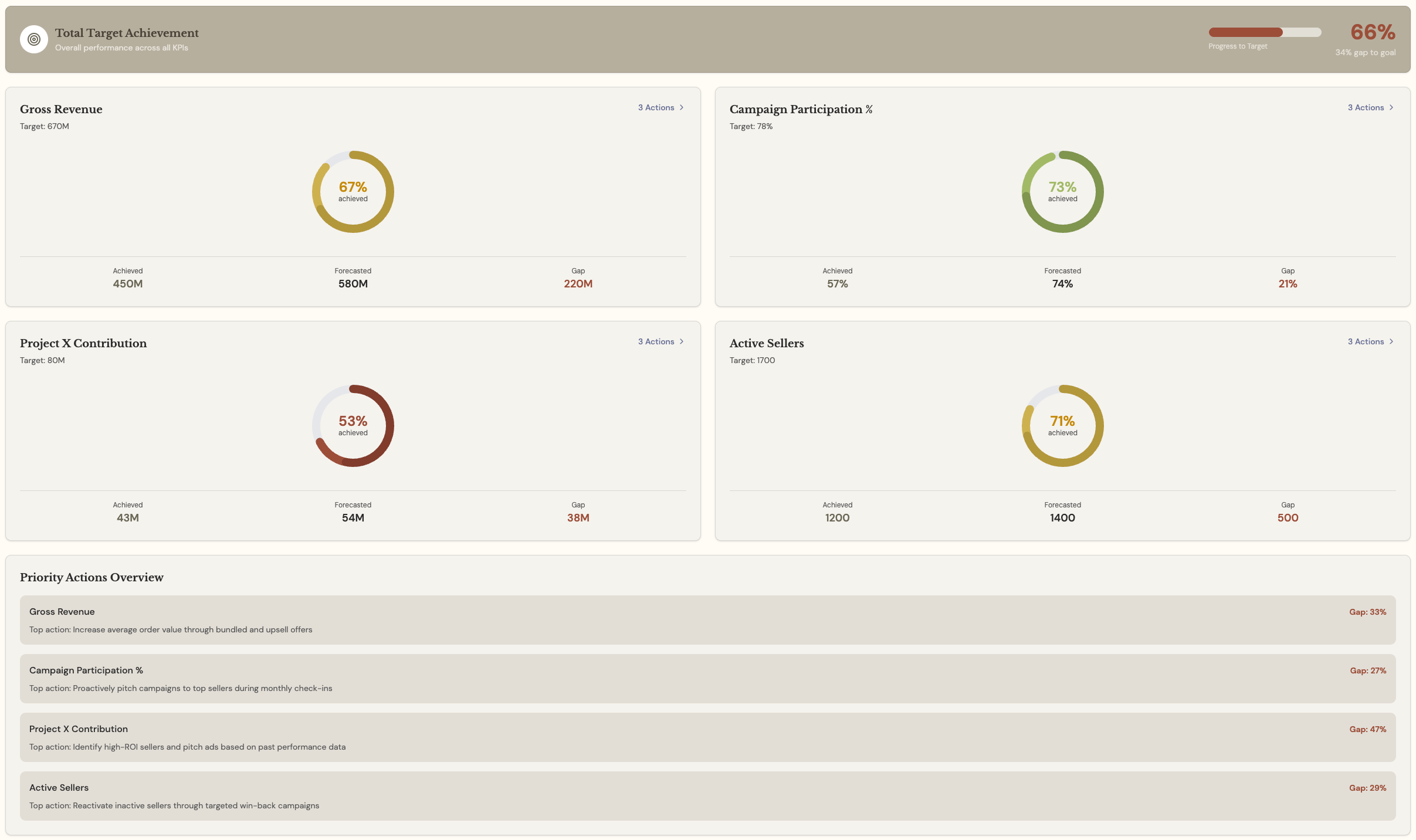Viewport: 1416px width, 840px height.
Task: Open 3 Actions for Project X Contribution
Action: (x=655, y=341)
